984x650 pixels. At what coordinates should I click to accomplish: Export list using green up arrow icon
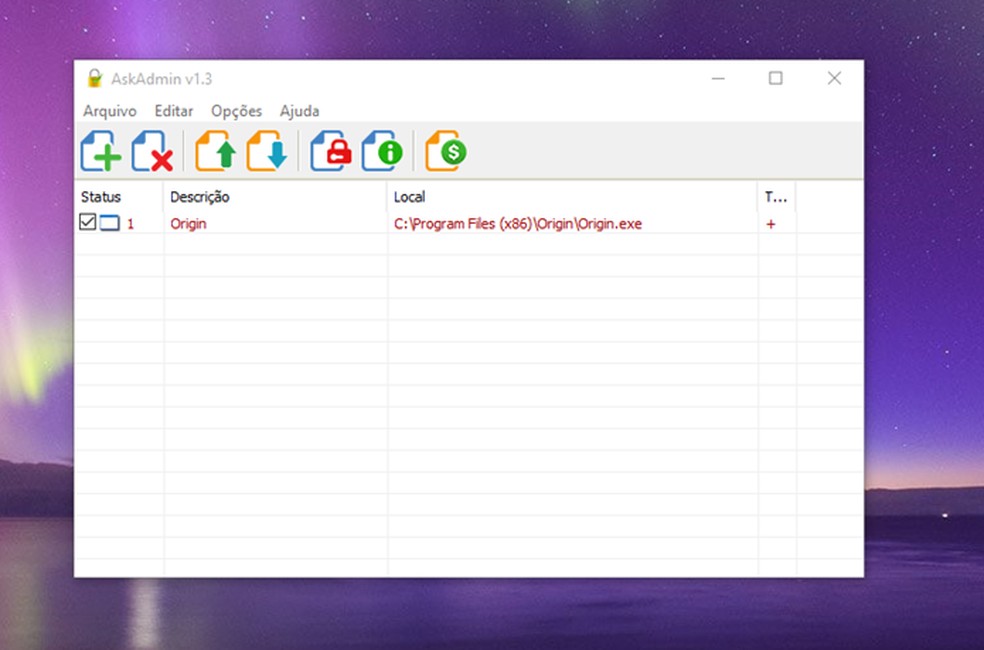pyautogui.click(x=216, y=151)
